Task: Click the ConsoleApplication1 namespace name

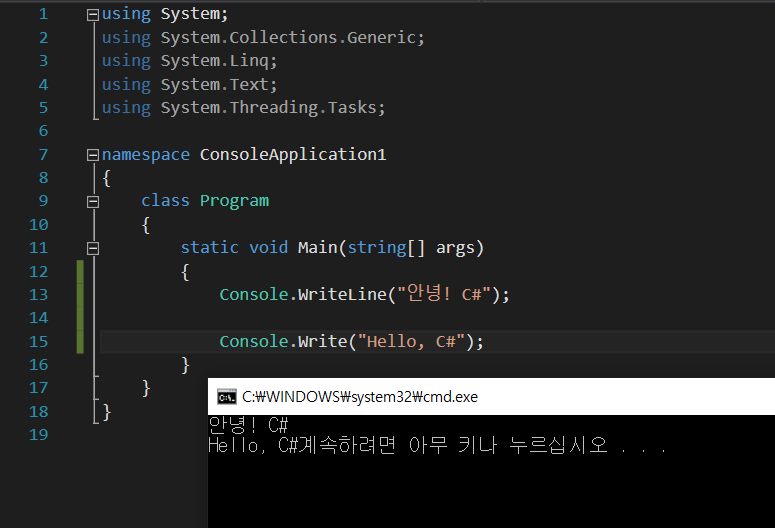Action: 293,155
